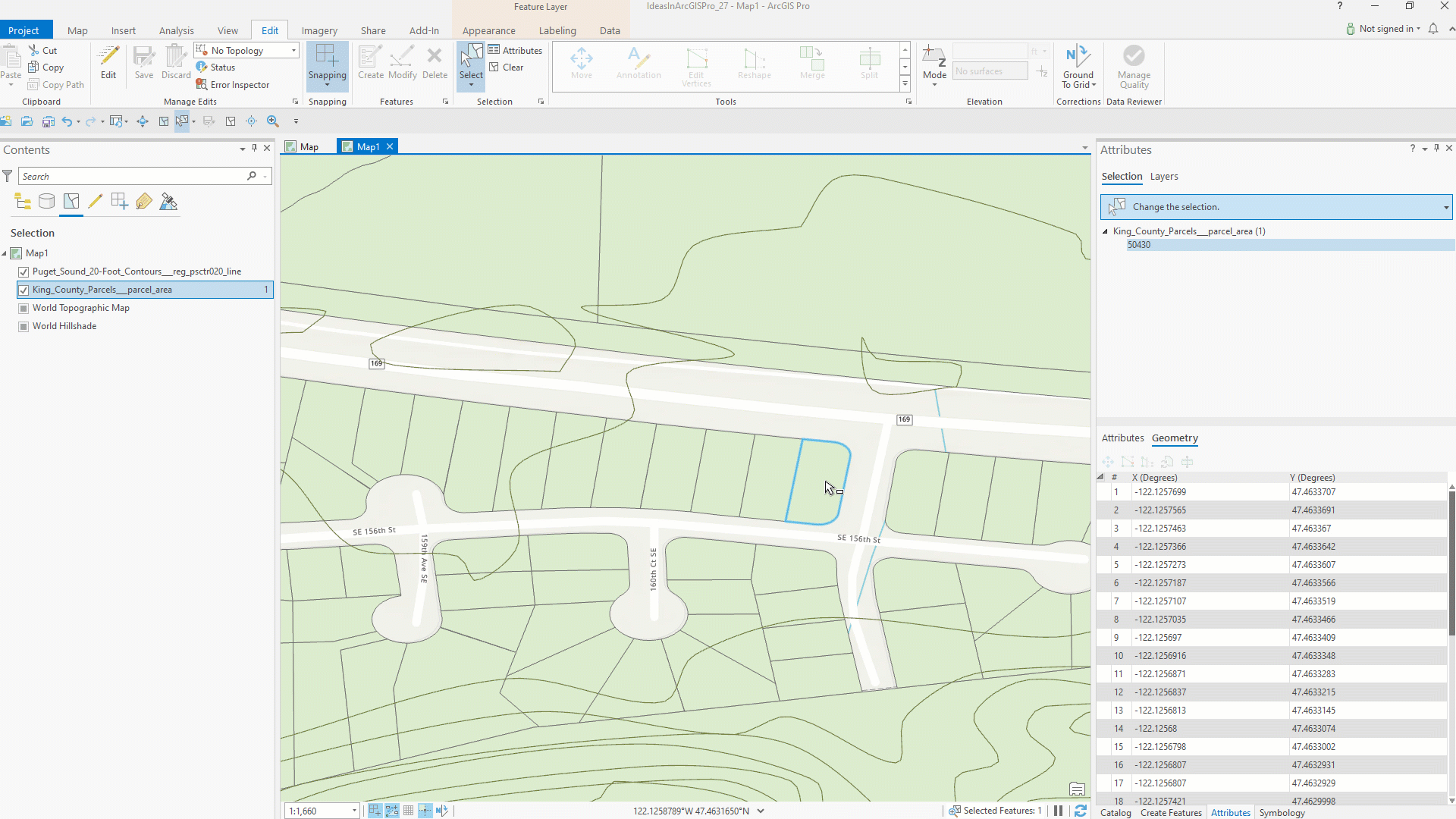This screenshot has width=1456, height=819.
Task: Switch to the Edit ribbon tab
Action: (269, 30)
